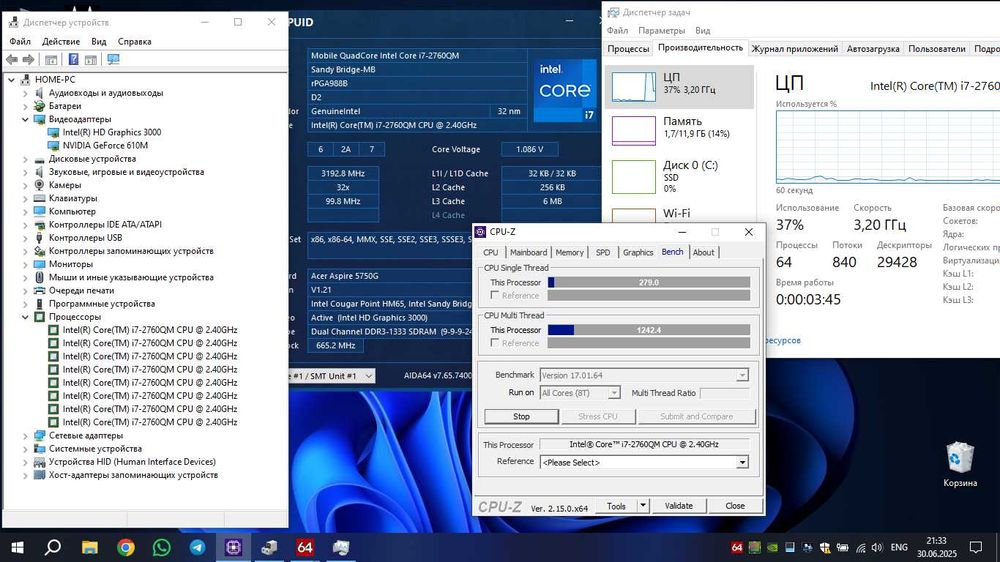1000x562 pixels.
Task: Switch to the Memory tab in CPU-Z
Action: pos(570,253)
